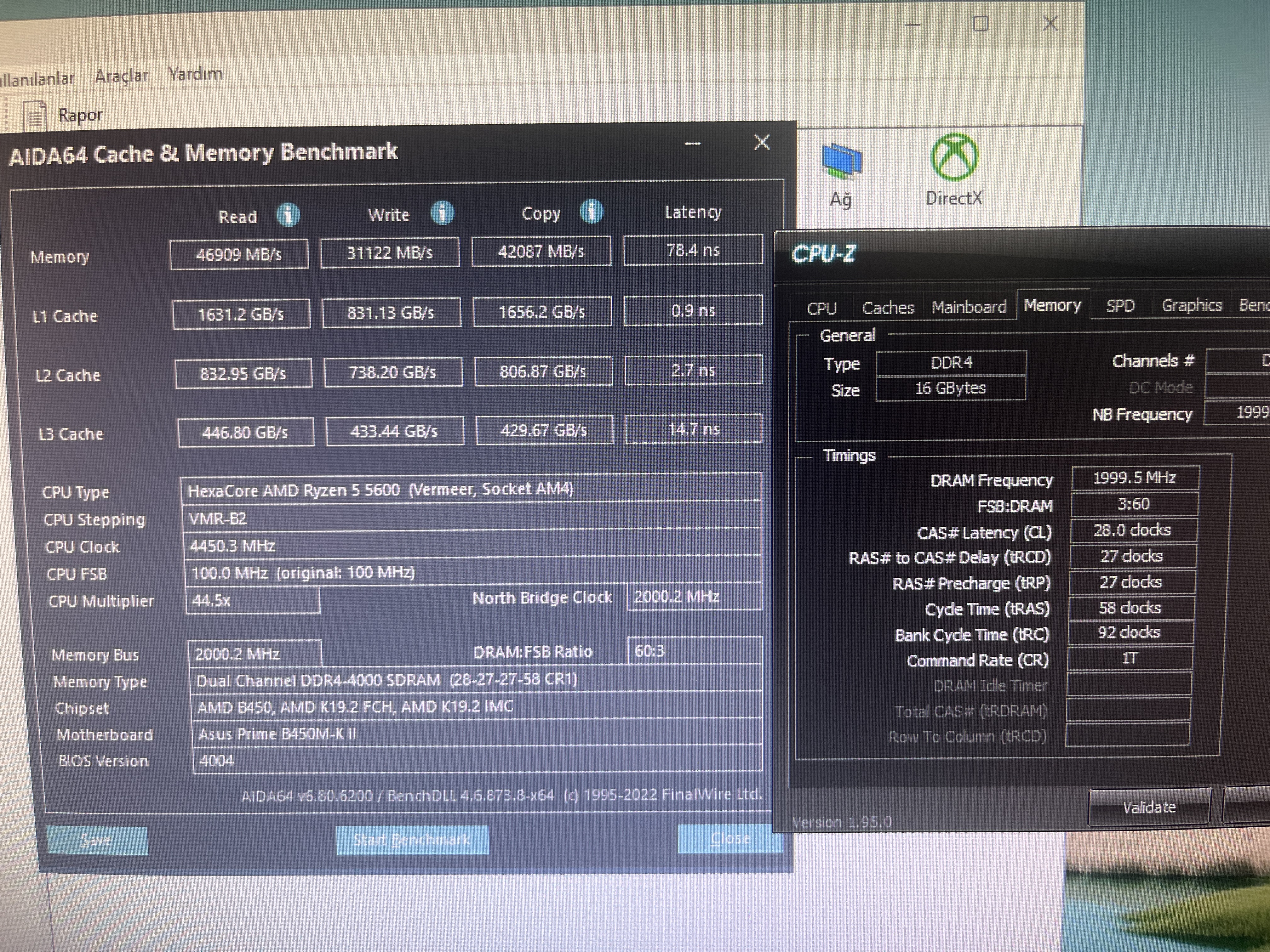Switch to the CPU tab in CPU-Z
Image resolution: width=1270 pixels, height=952 pixels.
click(821, 309)
